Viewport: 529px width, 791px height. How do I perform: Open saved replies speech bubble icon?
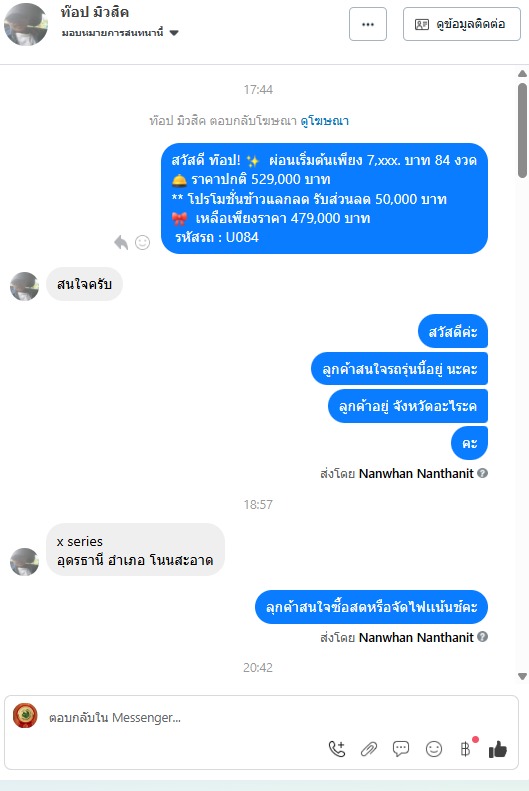[x=401, y=749]
